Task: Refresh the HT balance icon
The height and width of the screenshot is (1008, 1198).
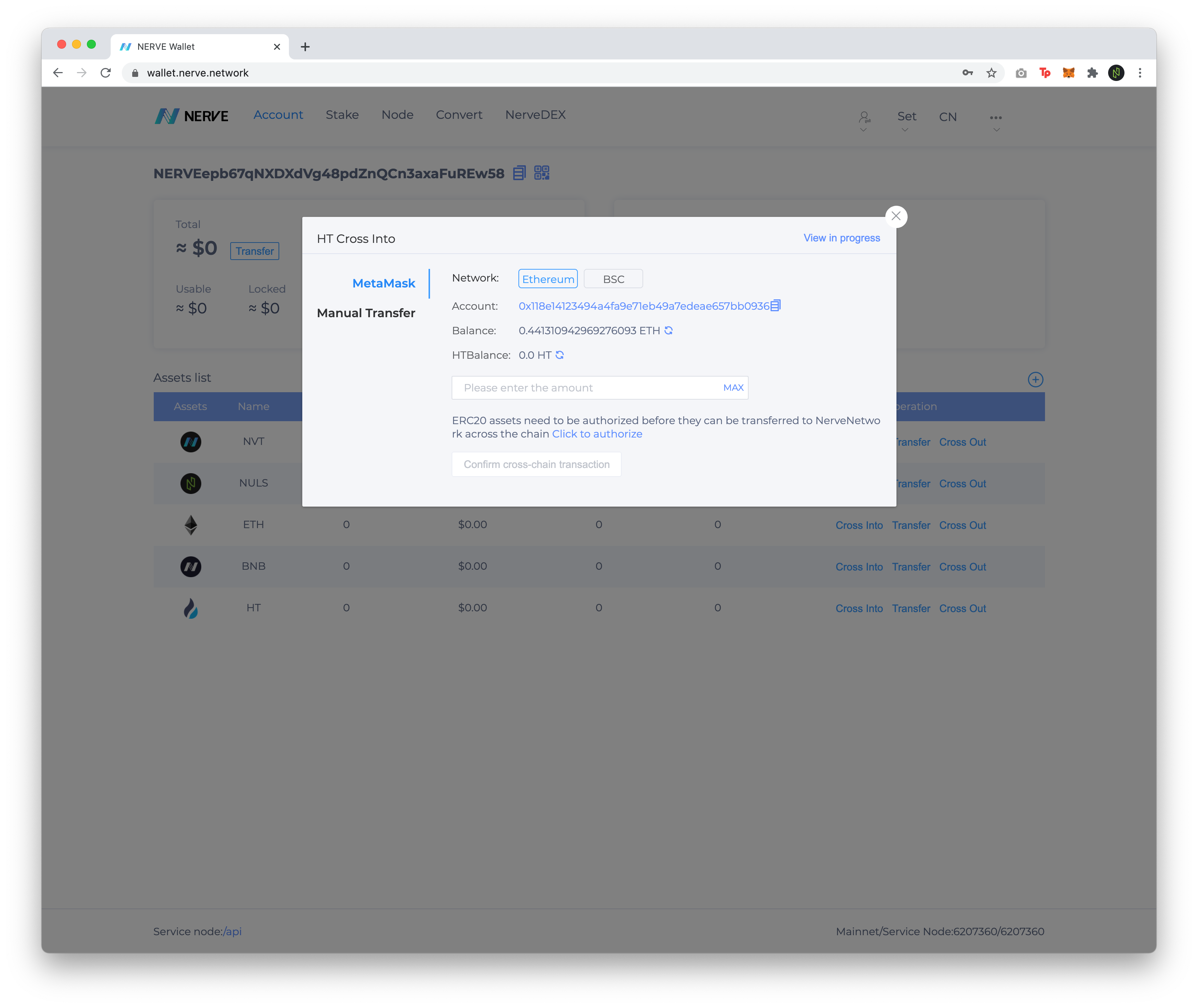Action: (560, 355)
